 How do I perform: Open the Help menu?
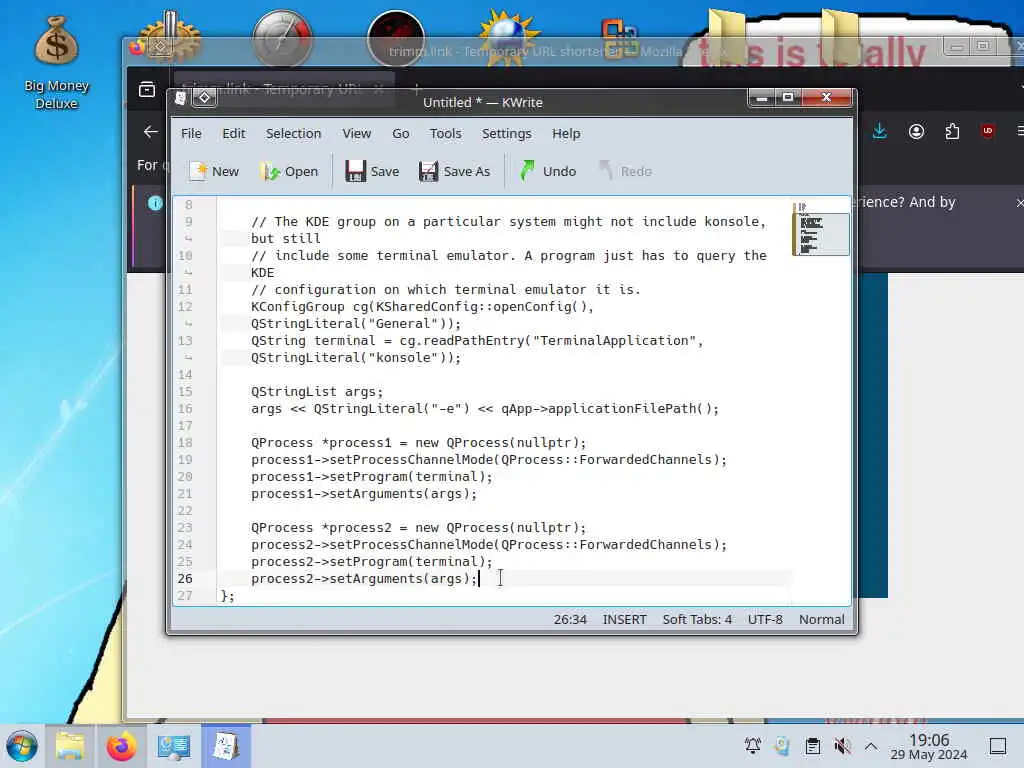point(566,133)
